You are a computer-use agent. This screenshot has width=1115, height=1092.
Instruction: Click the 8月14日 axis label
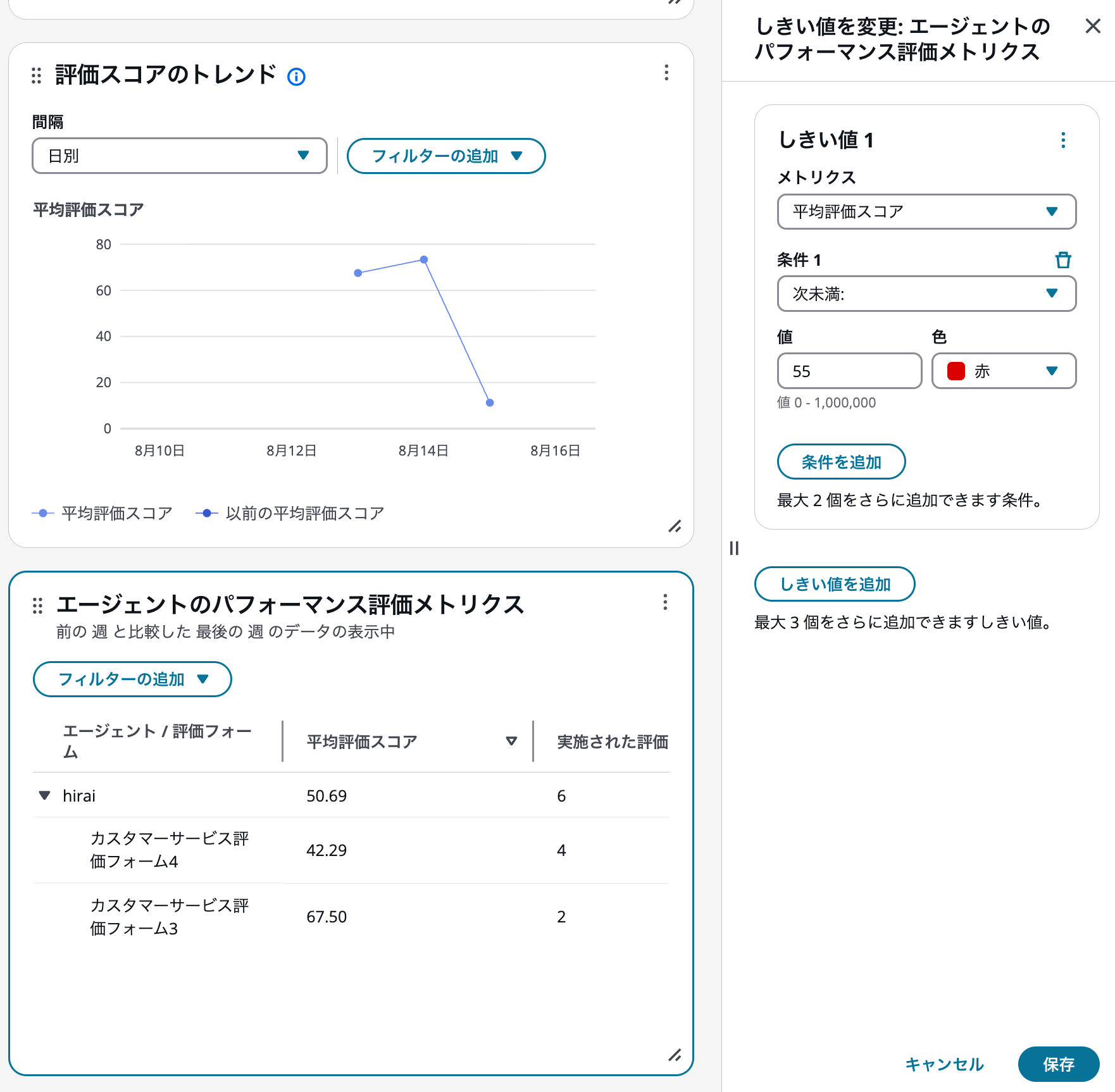pyautogui.click(x=423, y=450)
